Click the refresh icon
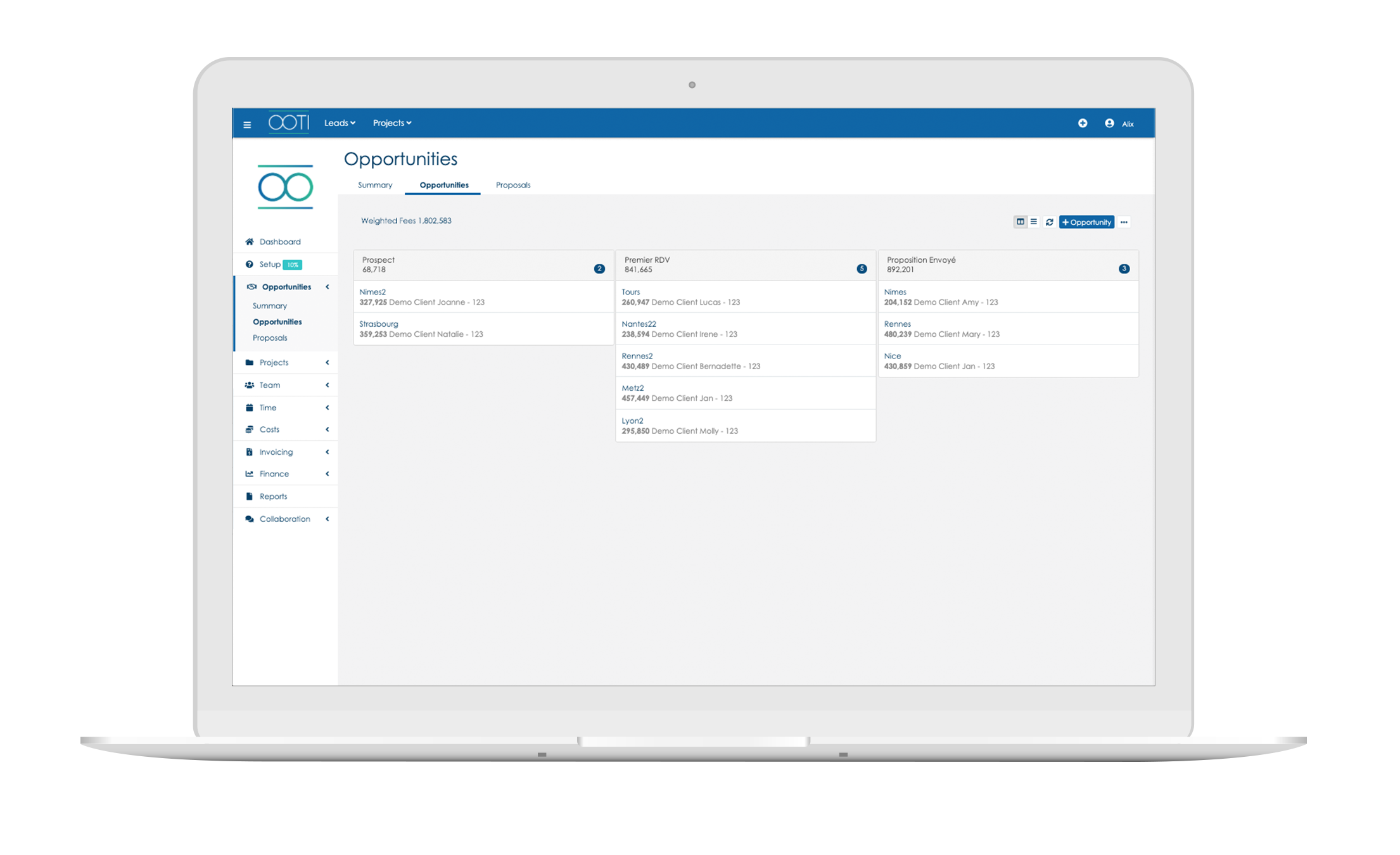Screen dimensions: 1400x855 click(x=1050, y=222)
